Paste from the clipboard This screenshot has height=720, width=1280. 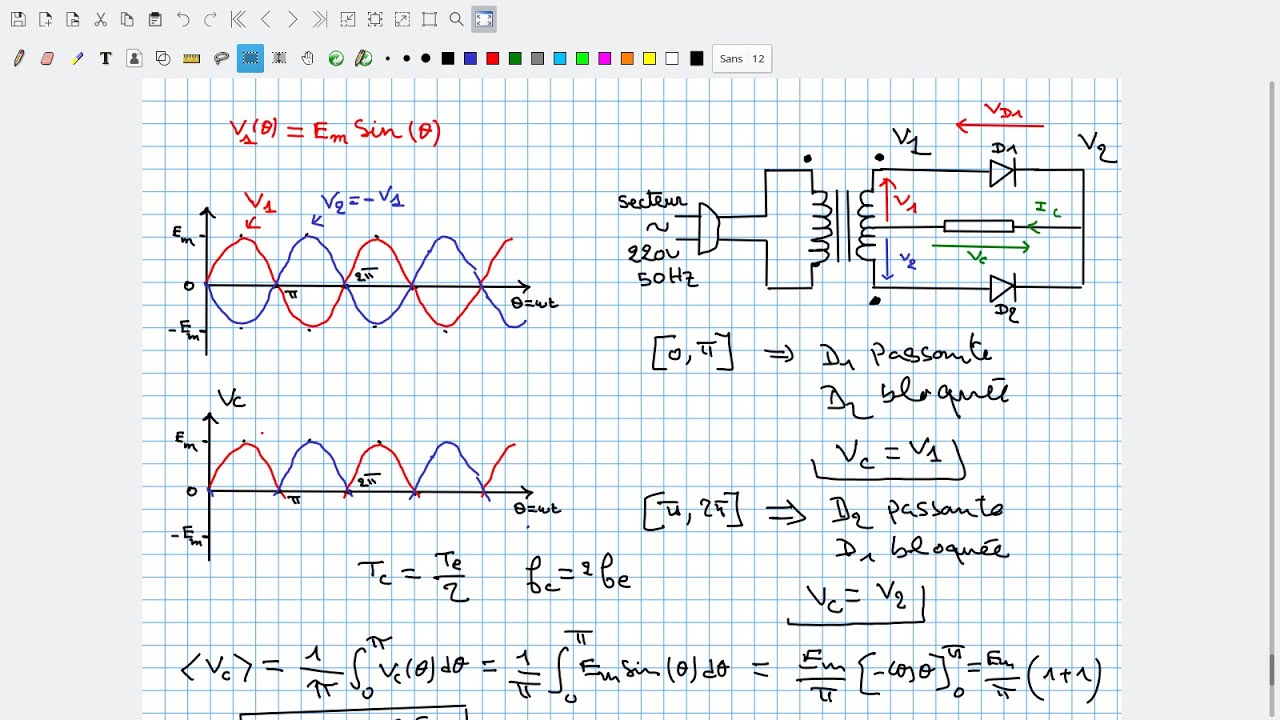click(155, 19)
